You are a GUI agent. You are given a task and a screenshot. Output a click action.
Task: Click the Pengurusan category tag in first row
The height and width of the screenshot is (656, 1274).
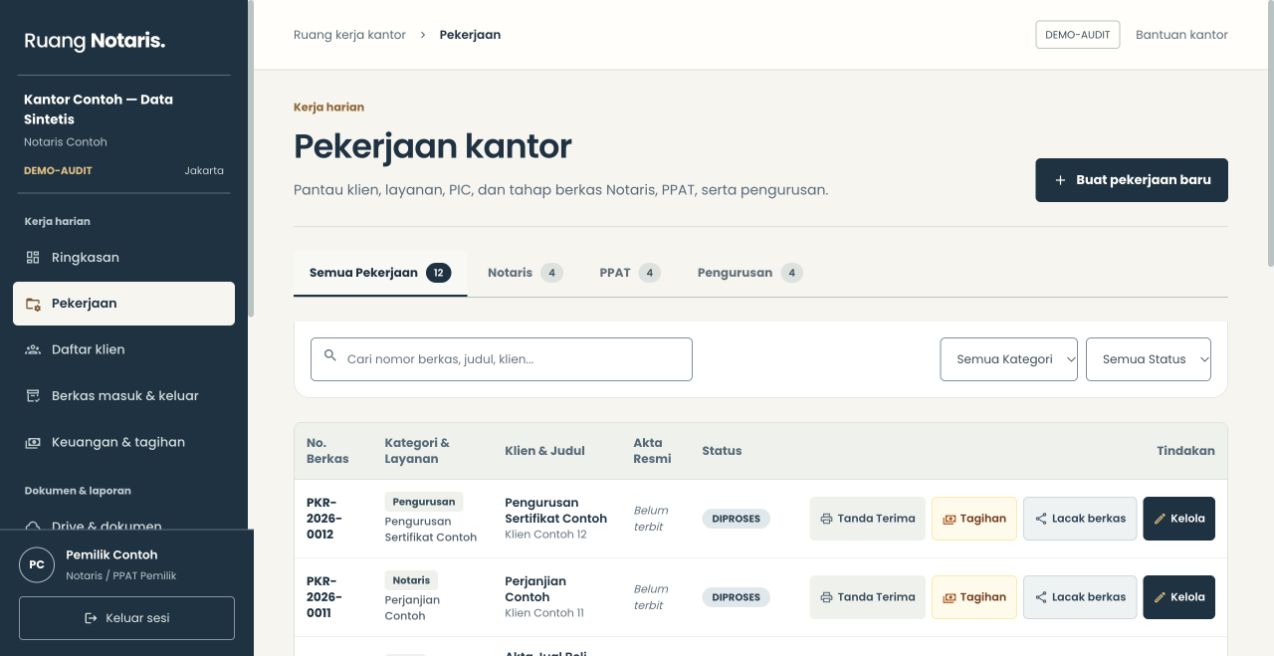424,502
